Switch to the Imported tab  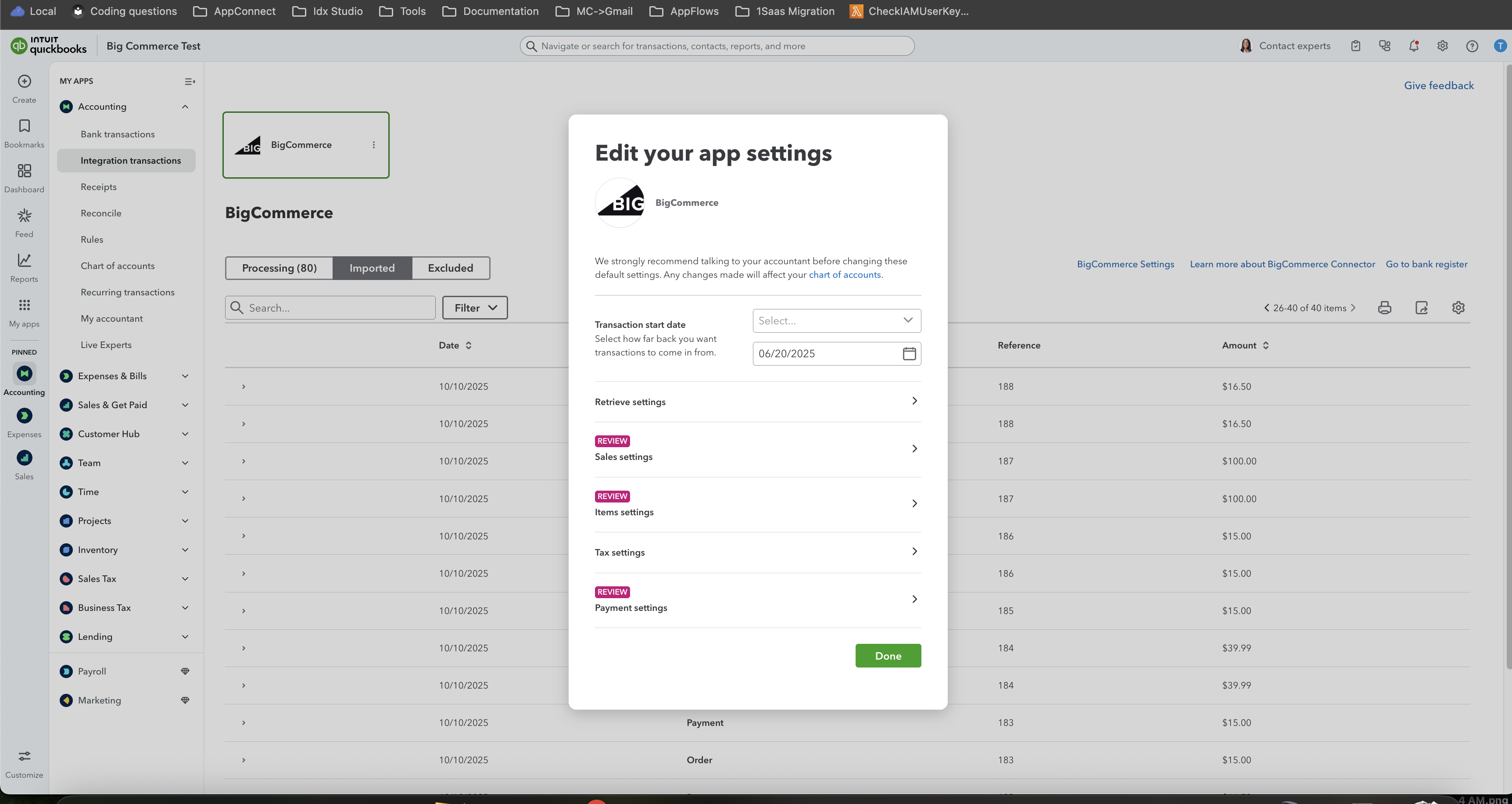(372, 268)
